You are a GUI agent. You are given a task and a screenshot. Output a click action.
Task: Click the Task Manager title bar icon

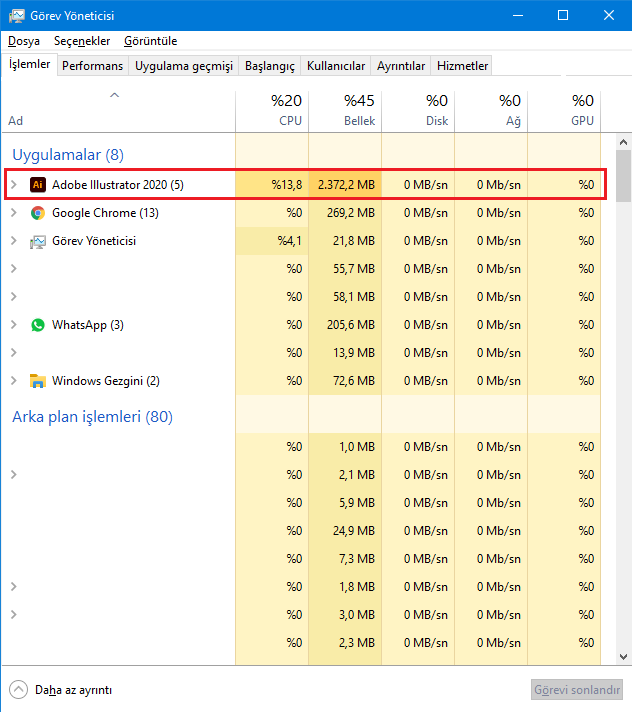[x=17, y=15]
